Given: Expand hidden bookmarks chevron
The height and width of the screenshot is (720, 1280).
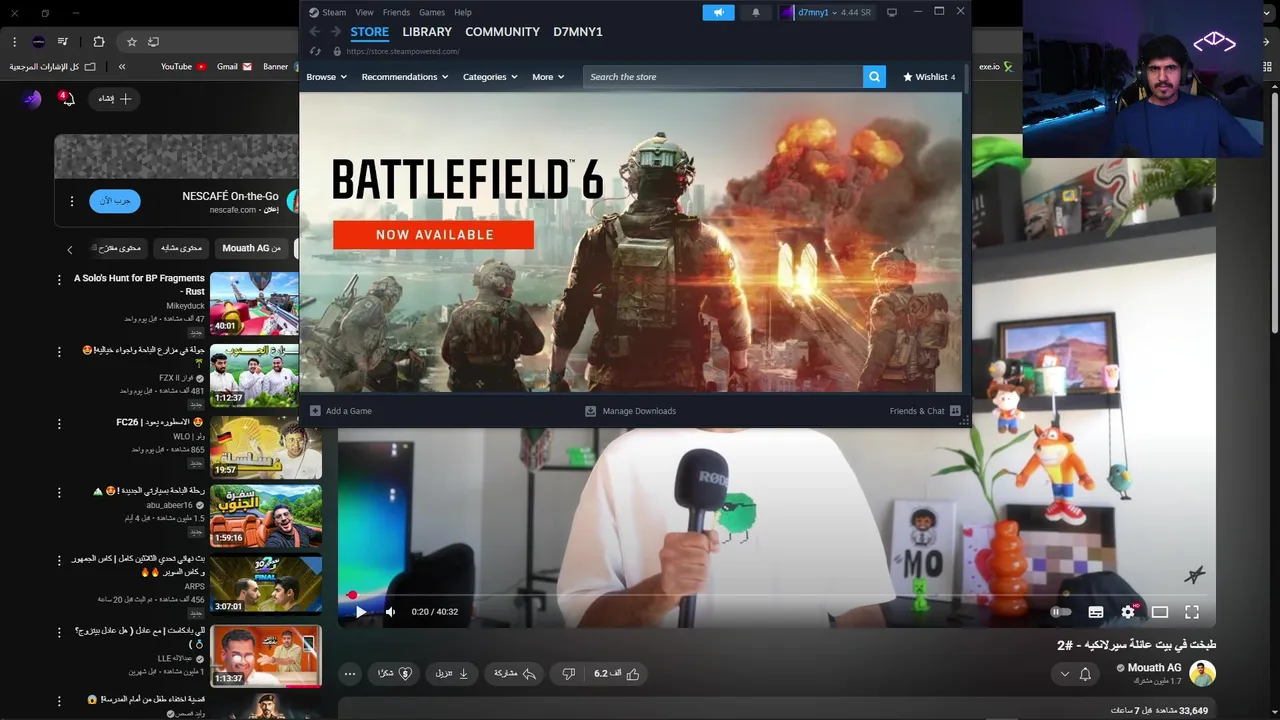Looking at the screenshot, I should pyautogui.click(x=121, y=67).
